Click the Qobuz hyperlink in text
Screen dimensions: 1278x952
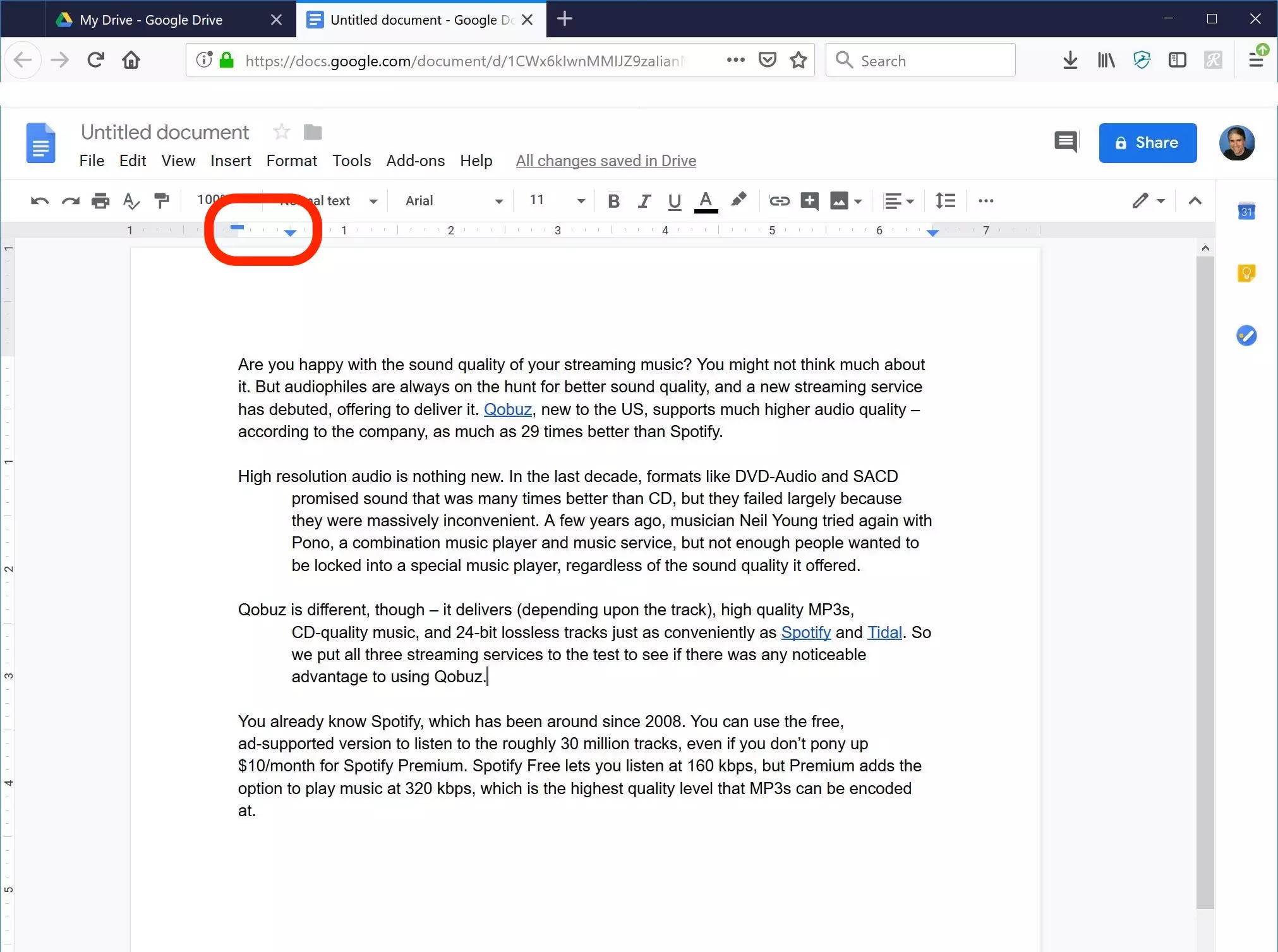click(x=507, y=409)
